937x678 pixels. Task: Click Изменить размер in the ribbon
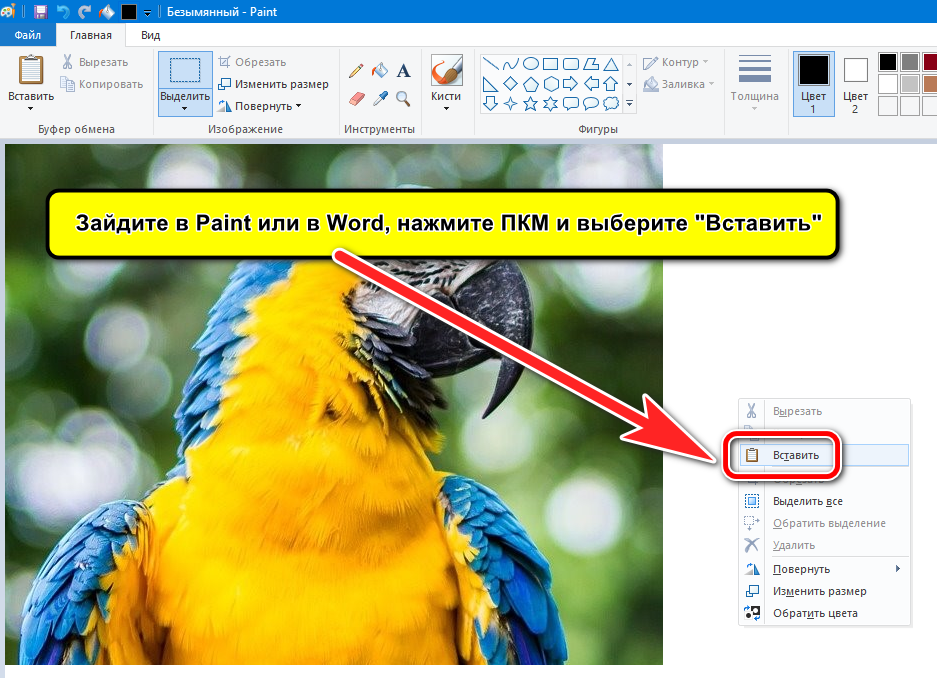pos(273,84)
